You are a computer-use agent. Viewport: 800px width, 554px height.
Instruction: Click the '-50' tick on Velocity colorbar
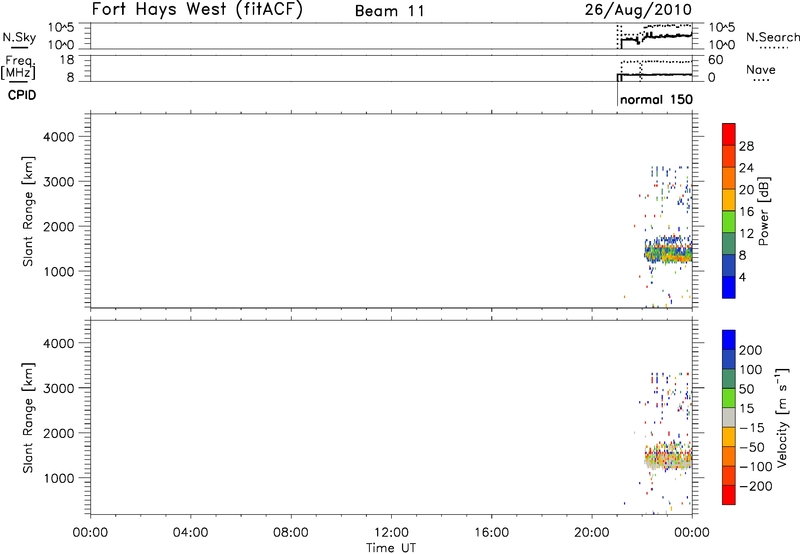point(752,447)
